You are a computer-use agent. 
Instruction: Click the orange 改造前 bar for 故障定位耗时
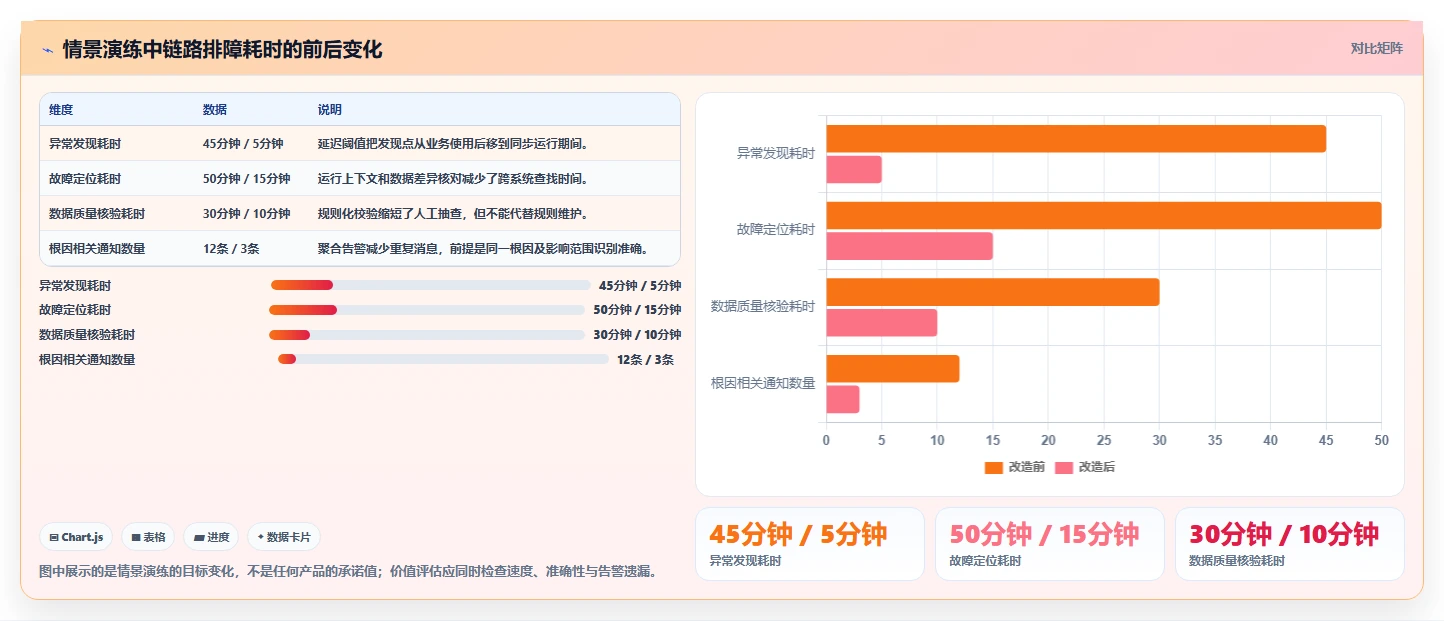pyautogui.click(x=1104, y=215)
